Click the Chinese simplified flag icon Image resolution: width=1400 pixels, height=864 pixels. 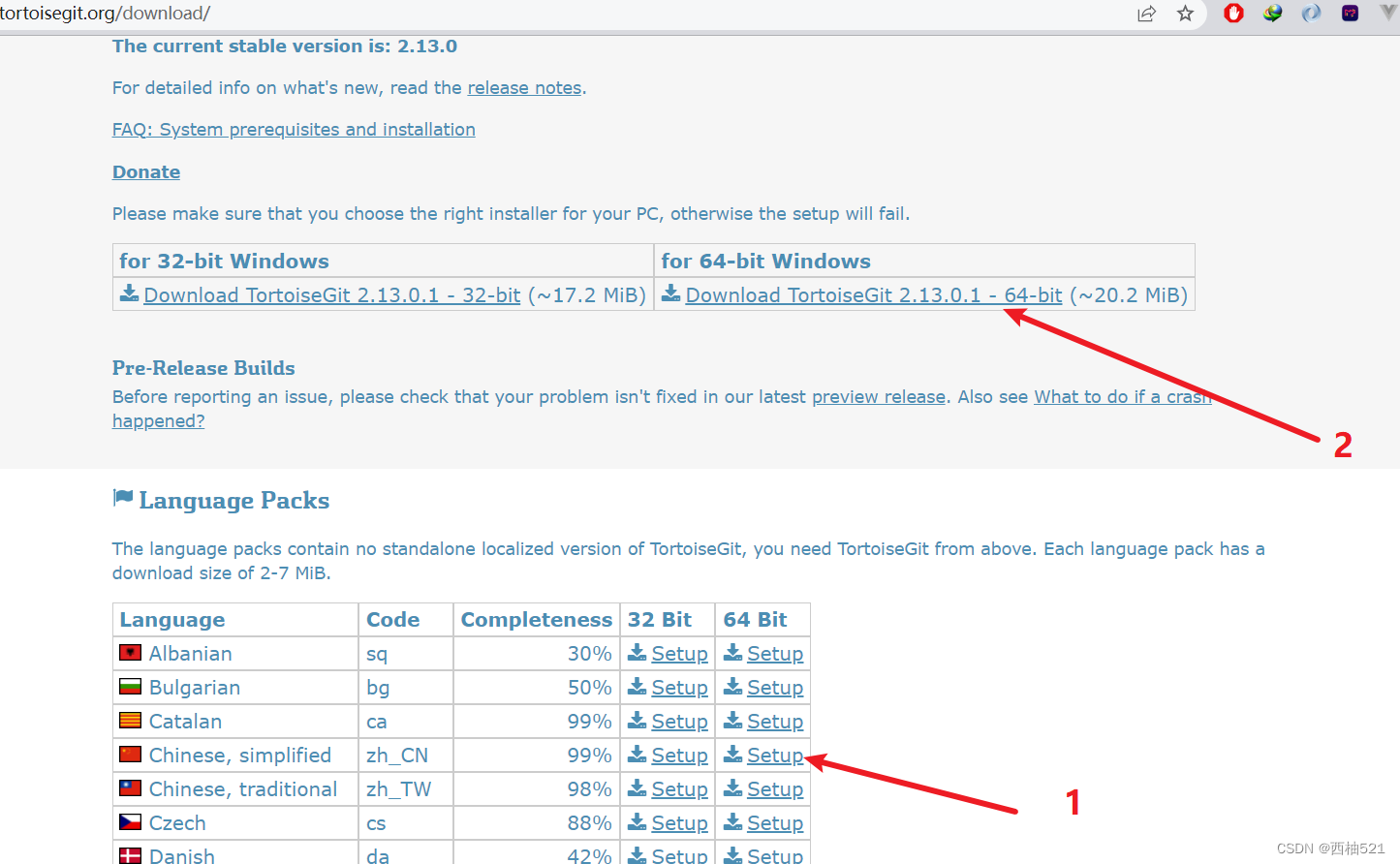[x=130, y=755]
